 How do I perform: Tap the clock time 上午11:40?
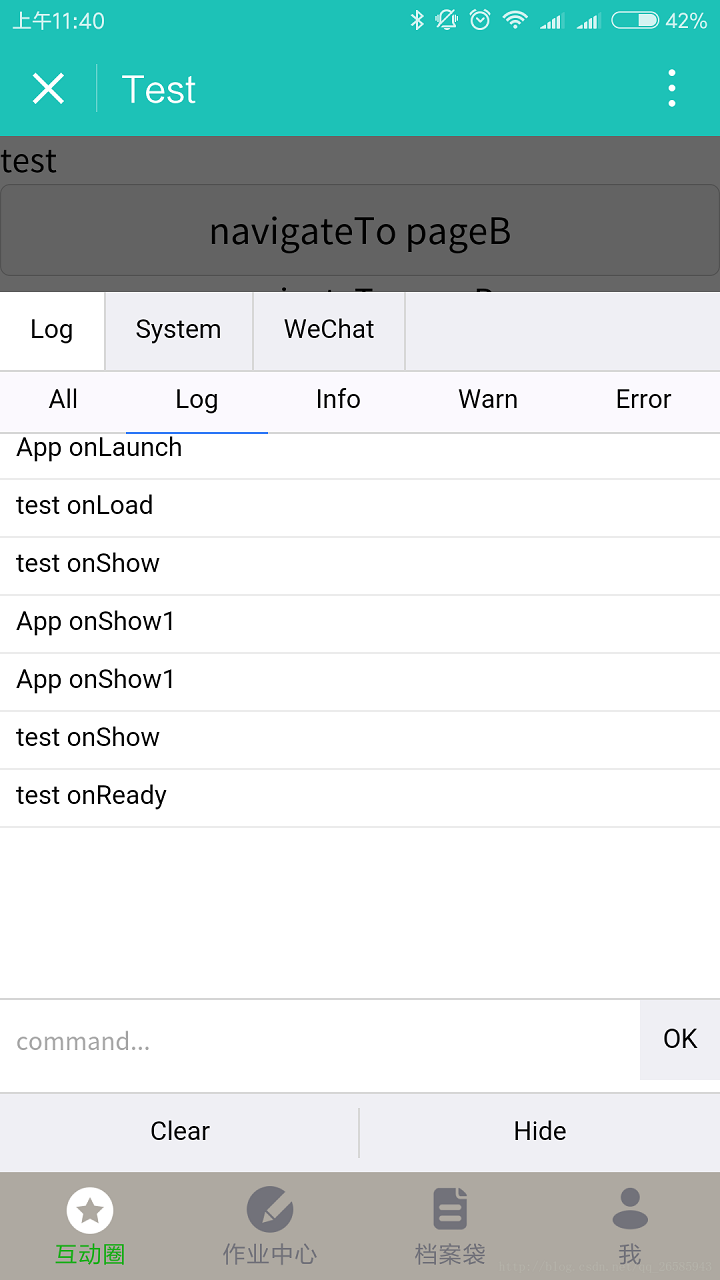click(58, 20)
